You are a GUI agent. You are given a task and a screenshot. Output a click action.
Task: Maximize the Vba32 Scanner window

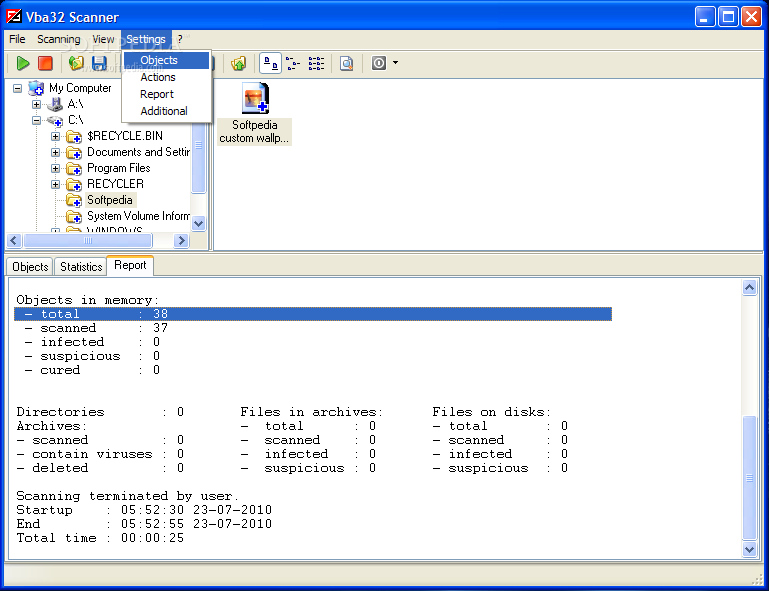click(x=728, y=17)
